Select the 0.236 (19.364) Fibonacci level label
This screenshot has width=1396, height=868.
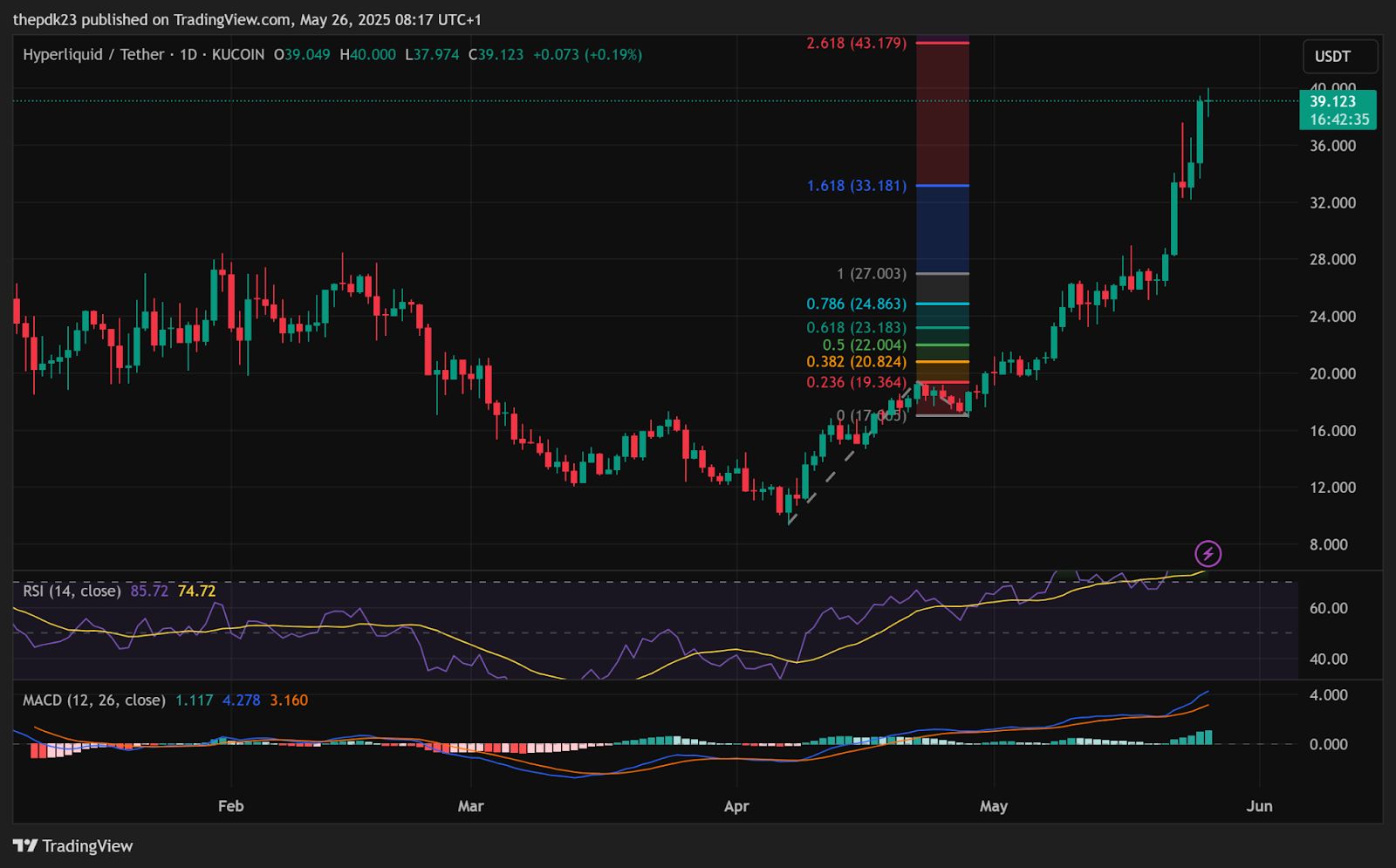[x=856, y=382]
